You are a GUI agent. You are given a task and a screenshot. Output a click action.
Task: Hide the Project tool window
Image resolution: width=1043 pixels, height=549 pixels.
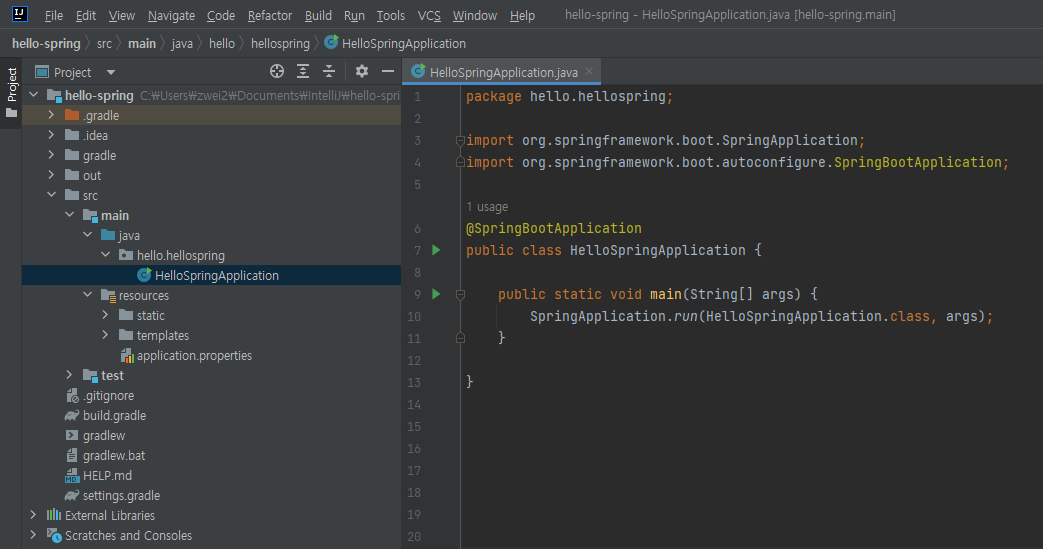tap(388, 71)
